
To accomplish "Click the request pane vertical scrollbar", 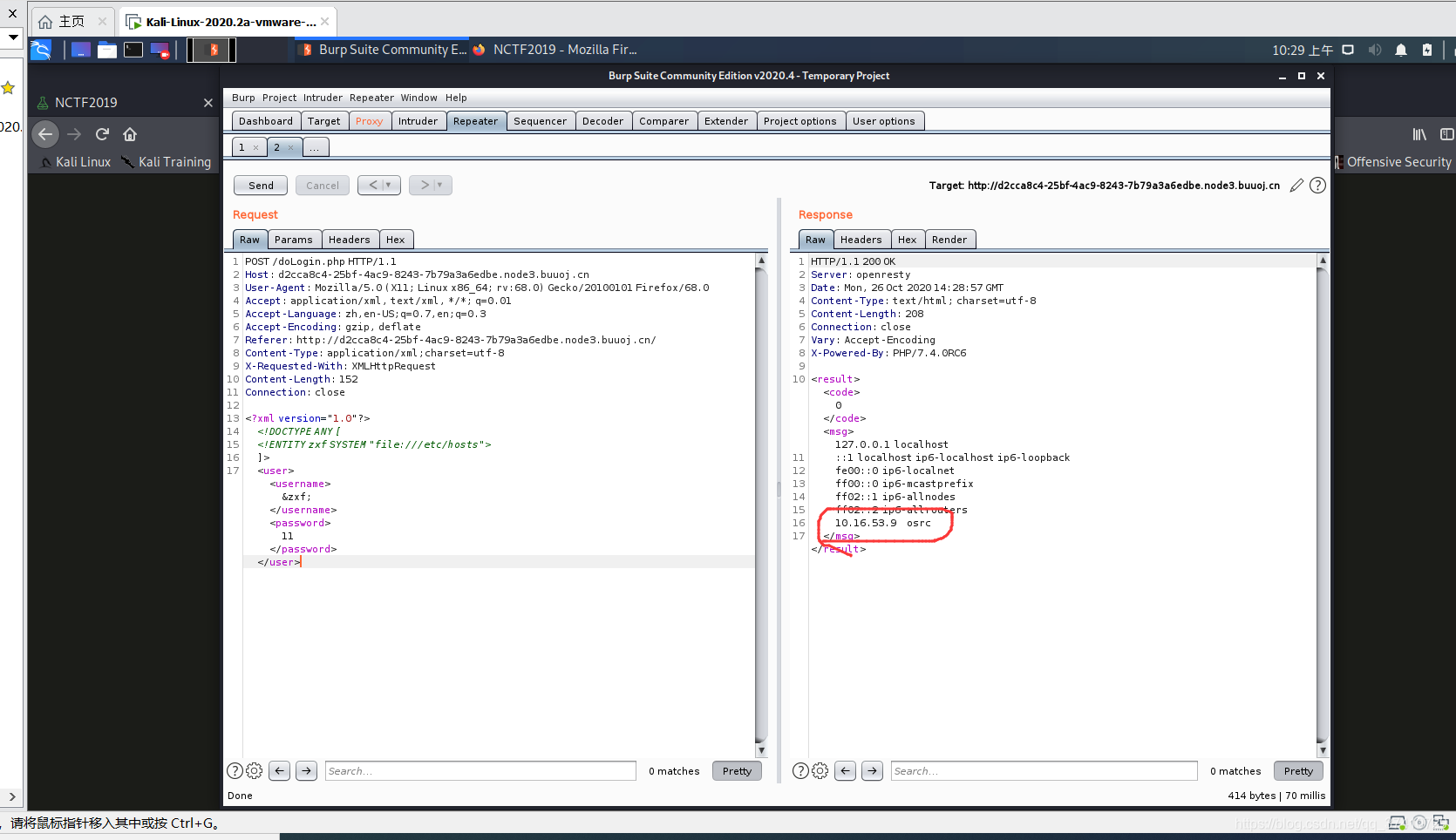I will [761, 505].
